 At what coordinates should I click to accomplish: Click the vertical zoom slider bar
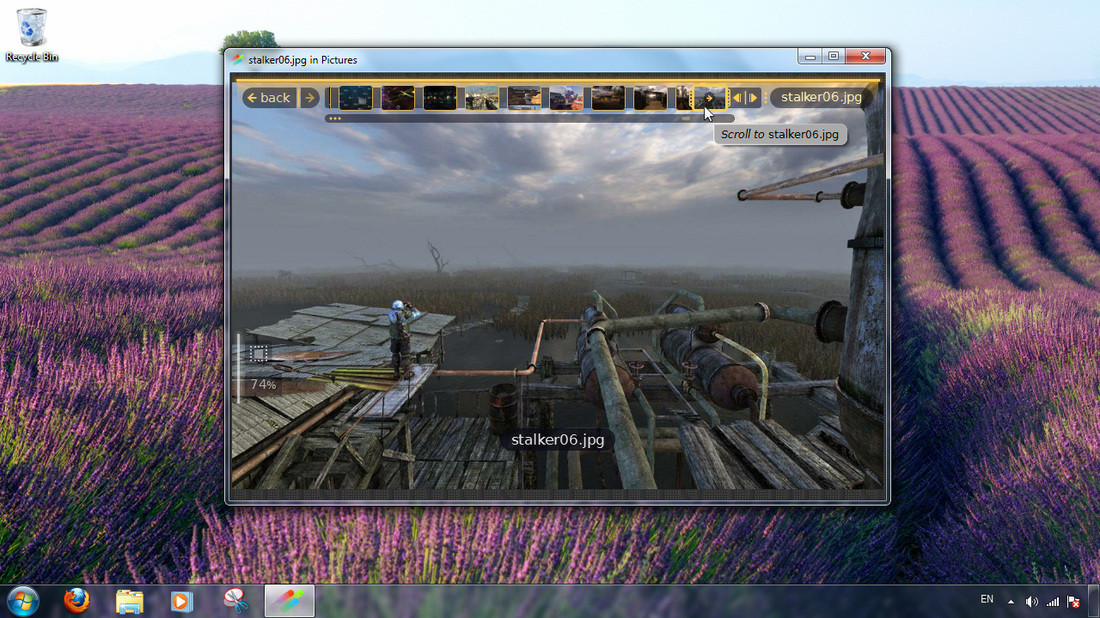click(239, 369)
